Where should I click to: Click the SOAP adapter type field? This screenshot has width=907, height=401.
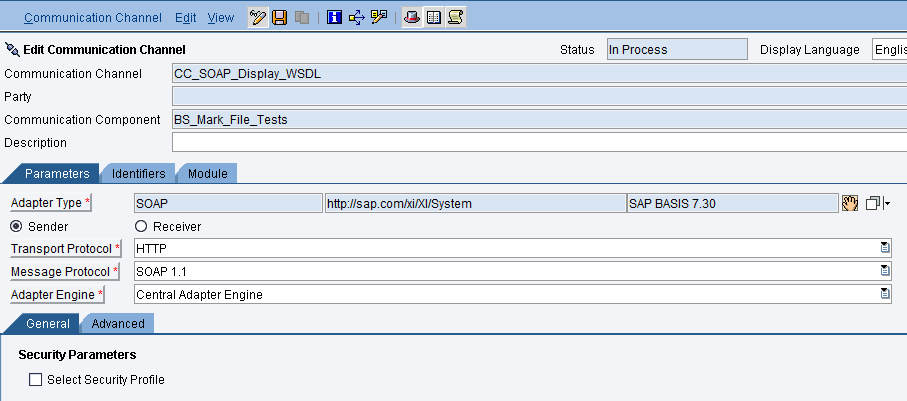(228, 203)
